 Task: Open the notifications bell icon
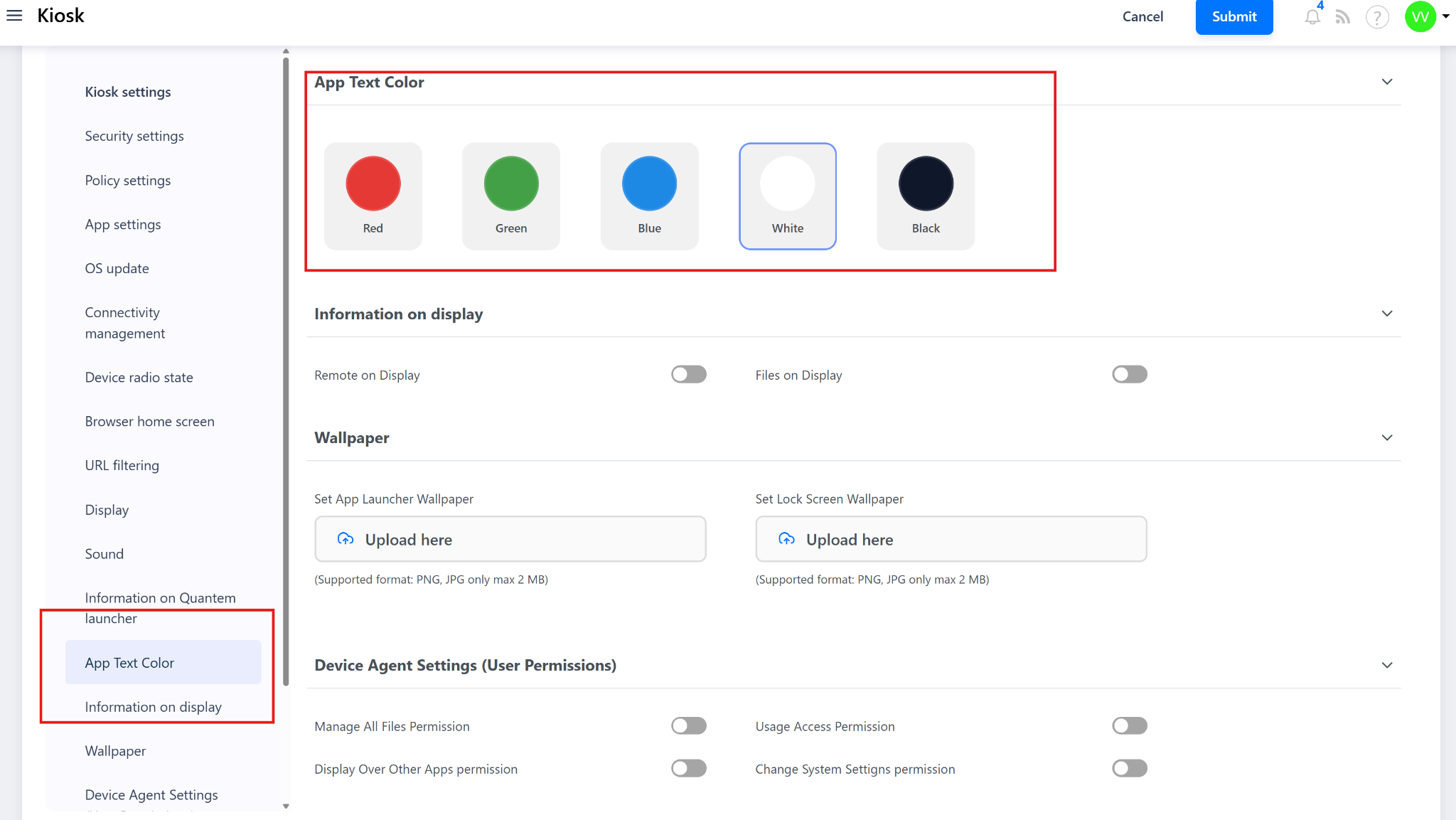point(1312,17)
